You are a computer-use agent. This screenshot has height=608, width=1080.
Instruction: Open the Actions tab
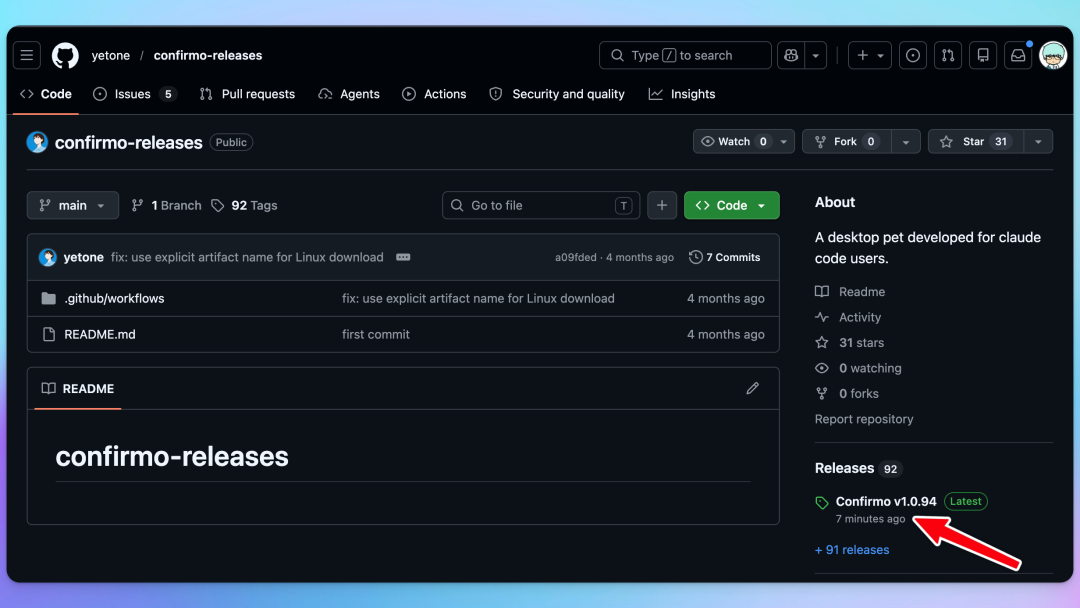(434, 94)
